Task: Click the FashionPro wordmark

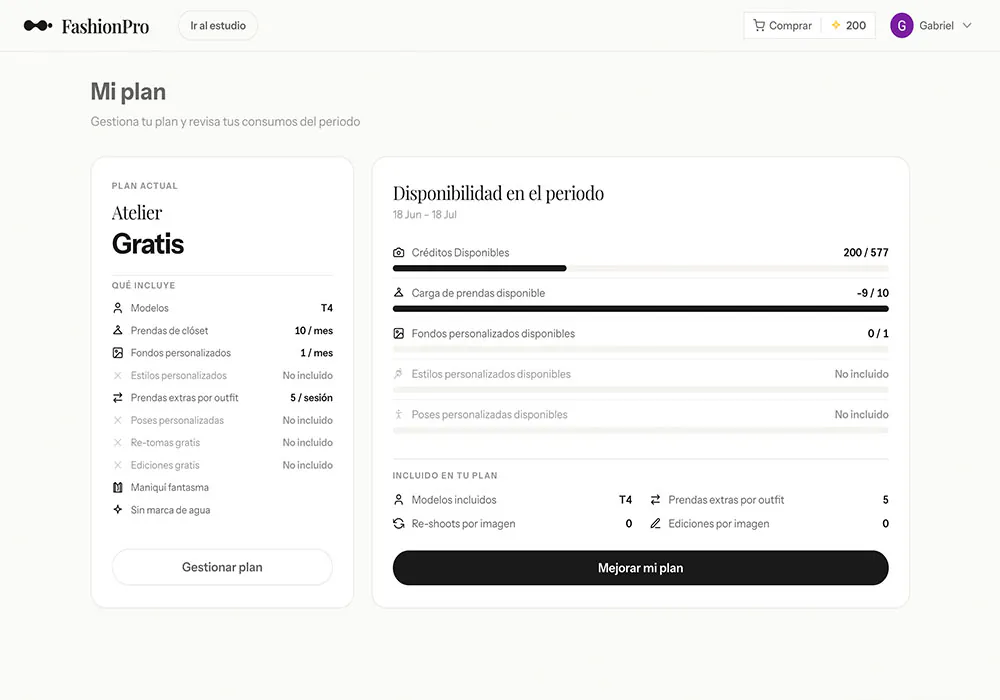Action: pos(105,26)
